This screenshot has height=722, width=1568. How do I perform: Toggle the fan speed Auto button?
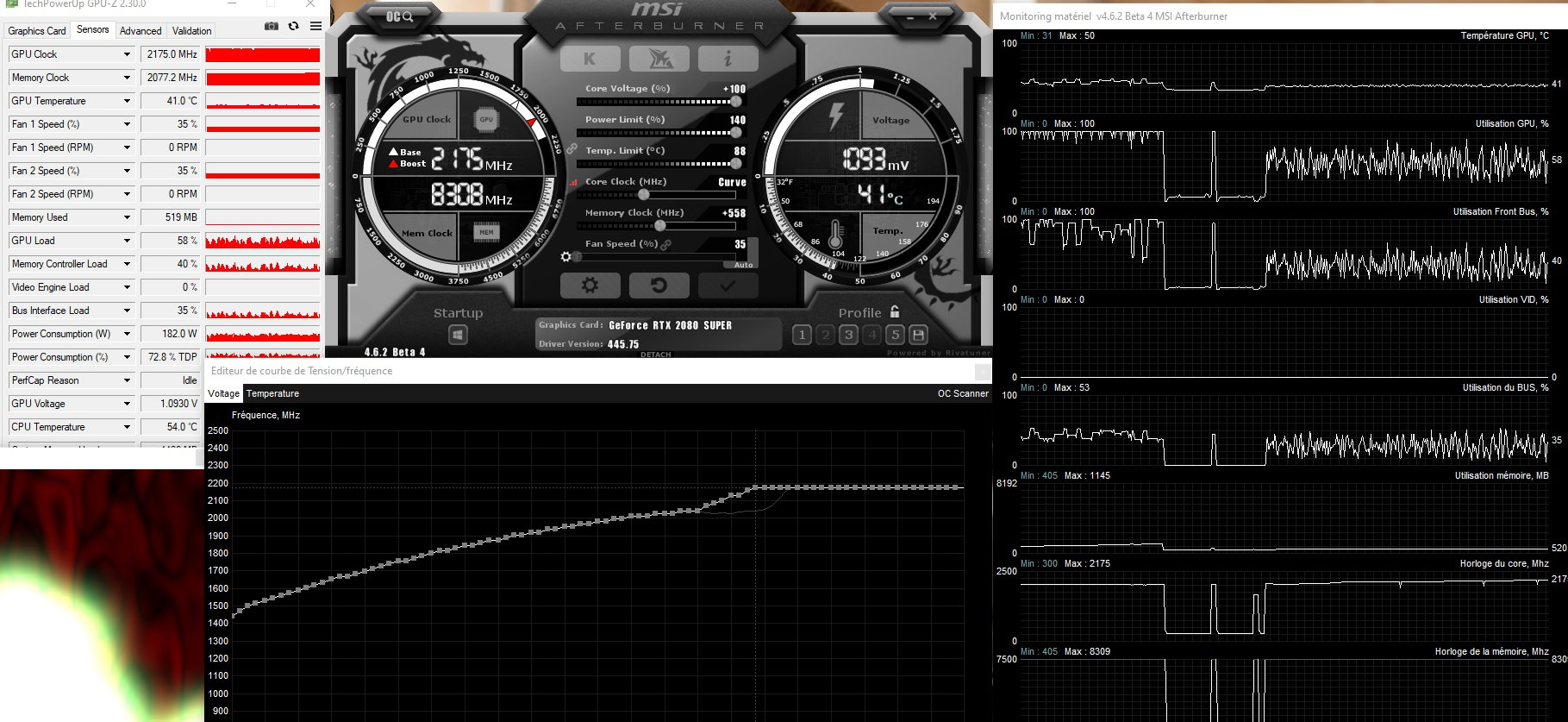[x=744, y=265]
